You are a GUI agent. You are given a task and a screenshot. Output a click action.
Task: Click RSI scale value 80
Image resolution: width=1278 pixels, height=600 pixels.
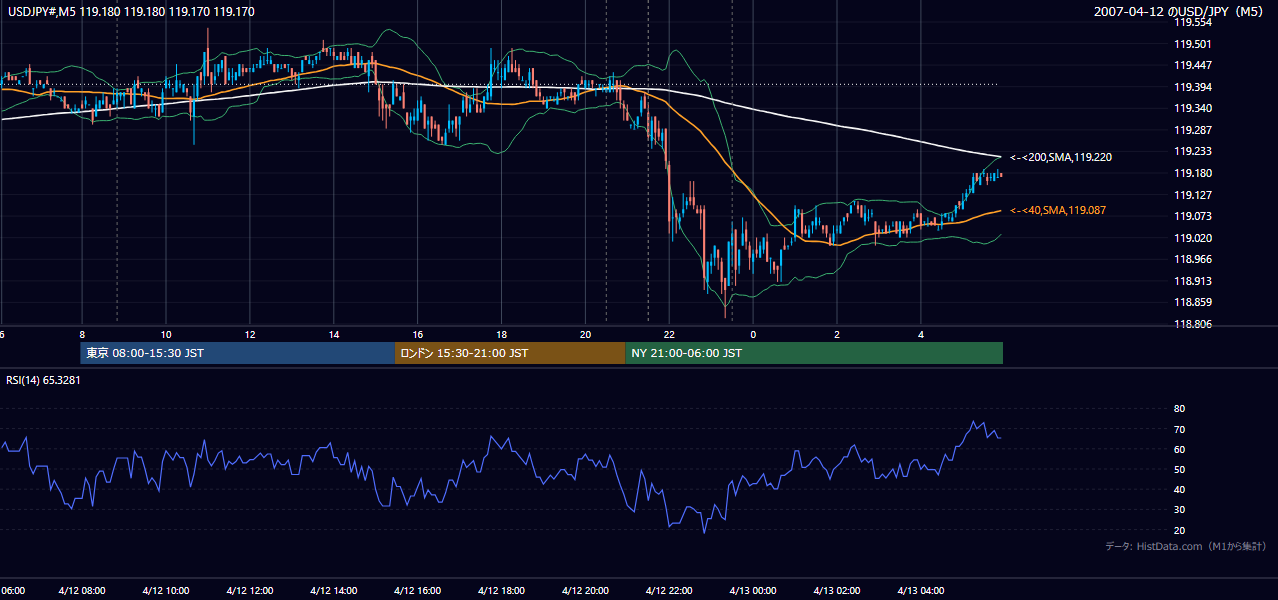(1179, 409)
